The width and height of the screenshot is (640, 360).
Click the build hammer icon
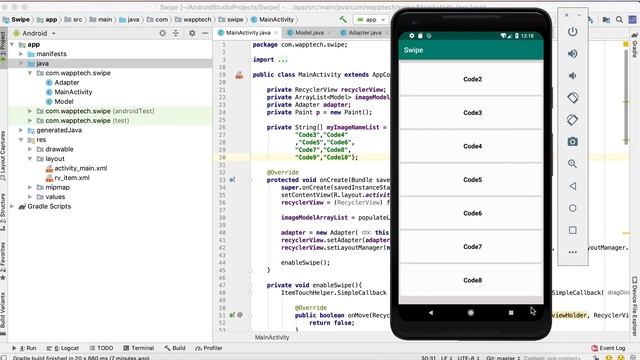point(343,19)
